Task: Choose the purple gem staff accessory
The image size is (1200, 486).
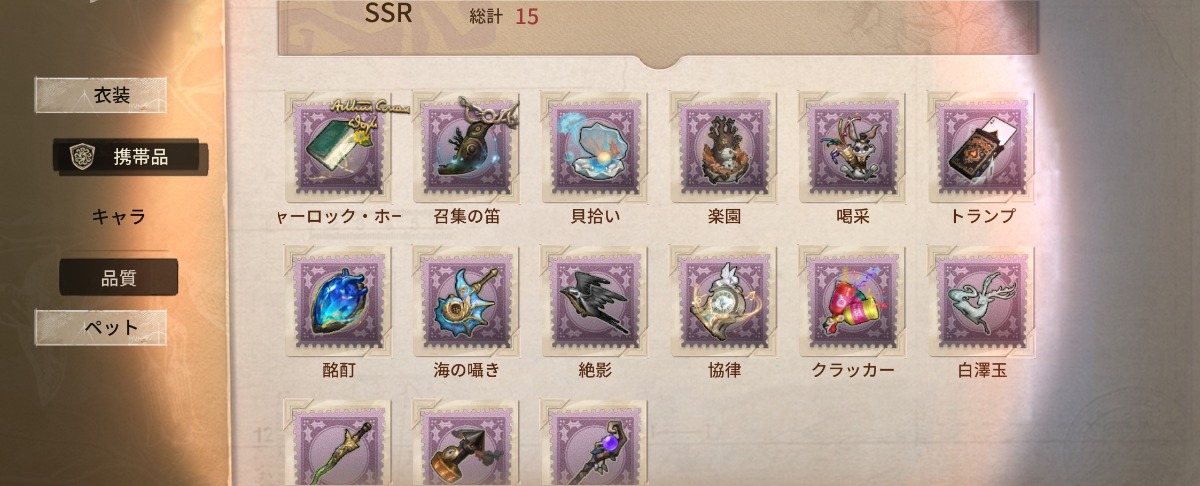Action: pos(594,443)
